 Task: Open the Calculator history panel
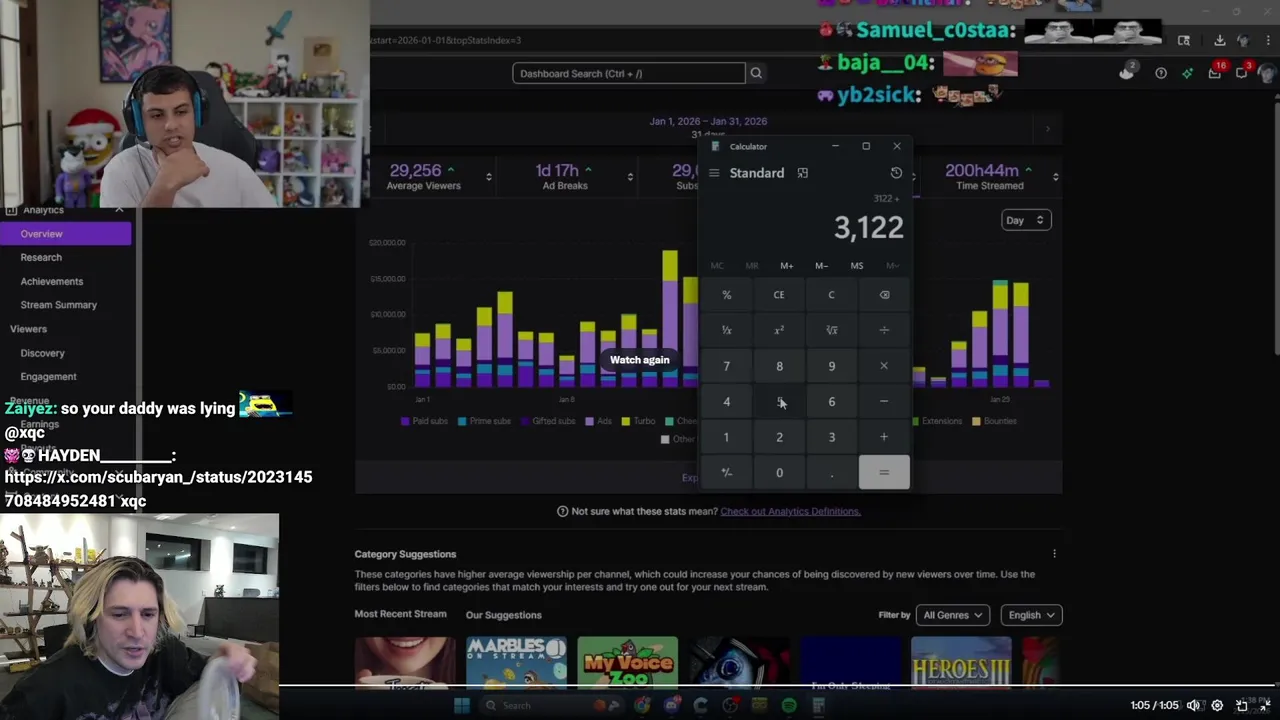click(896, 173)
